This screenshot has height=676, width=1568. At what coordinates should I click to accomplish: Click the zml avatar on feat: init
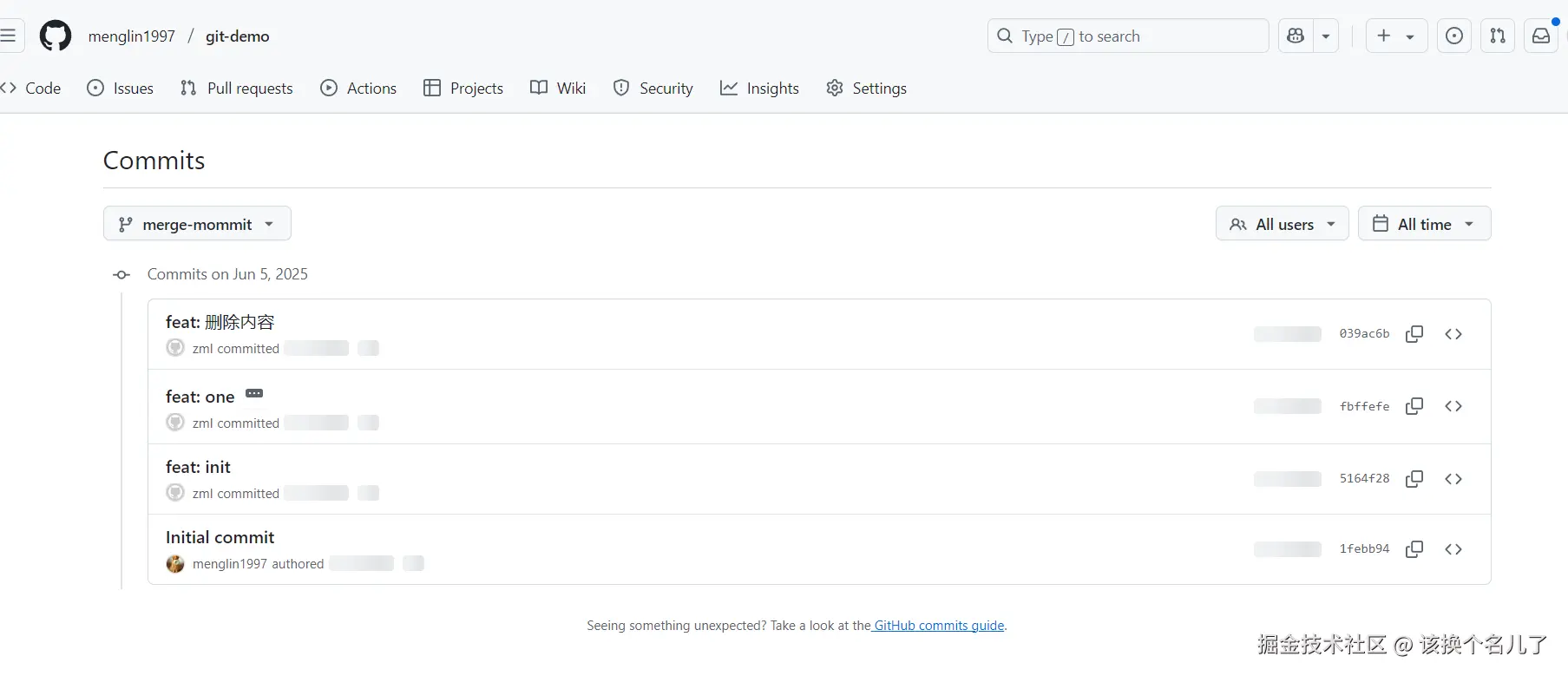coord(175,493)
